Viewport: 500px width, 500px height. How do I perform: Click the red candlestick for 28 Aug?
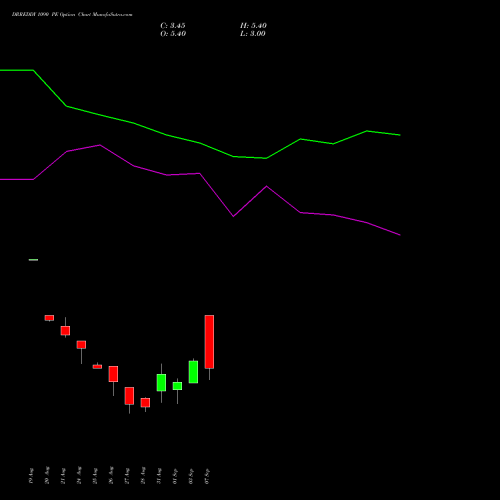point(145,403)
